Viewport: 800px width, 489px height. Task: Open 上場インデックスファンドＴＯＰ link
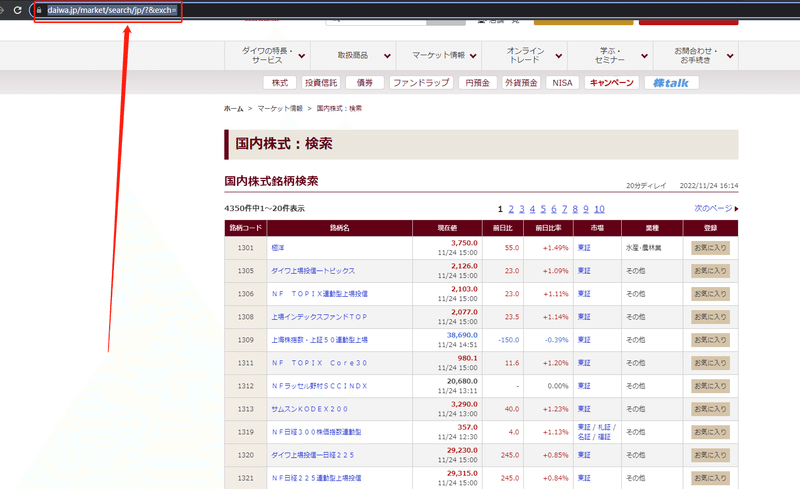point(319,316)
